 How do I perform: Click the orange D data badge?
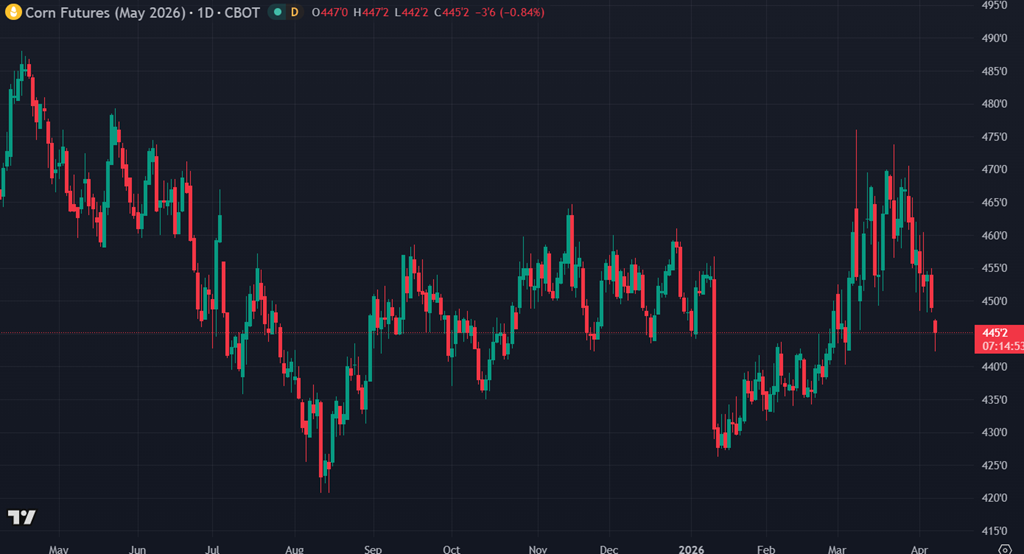pos(294,11)
